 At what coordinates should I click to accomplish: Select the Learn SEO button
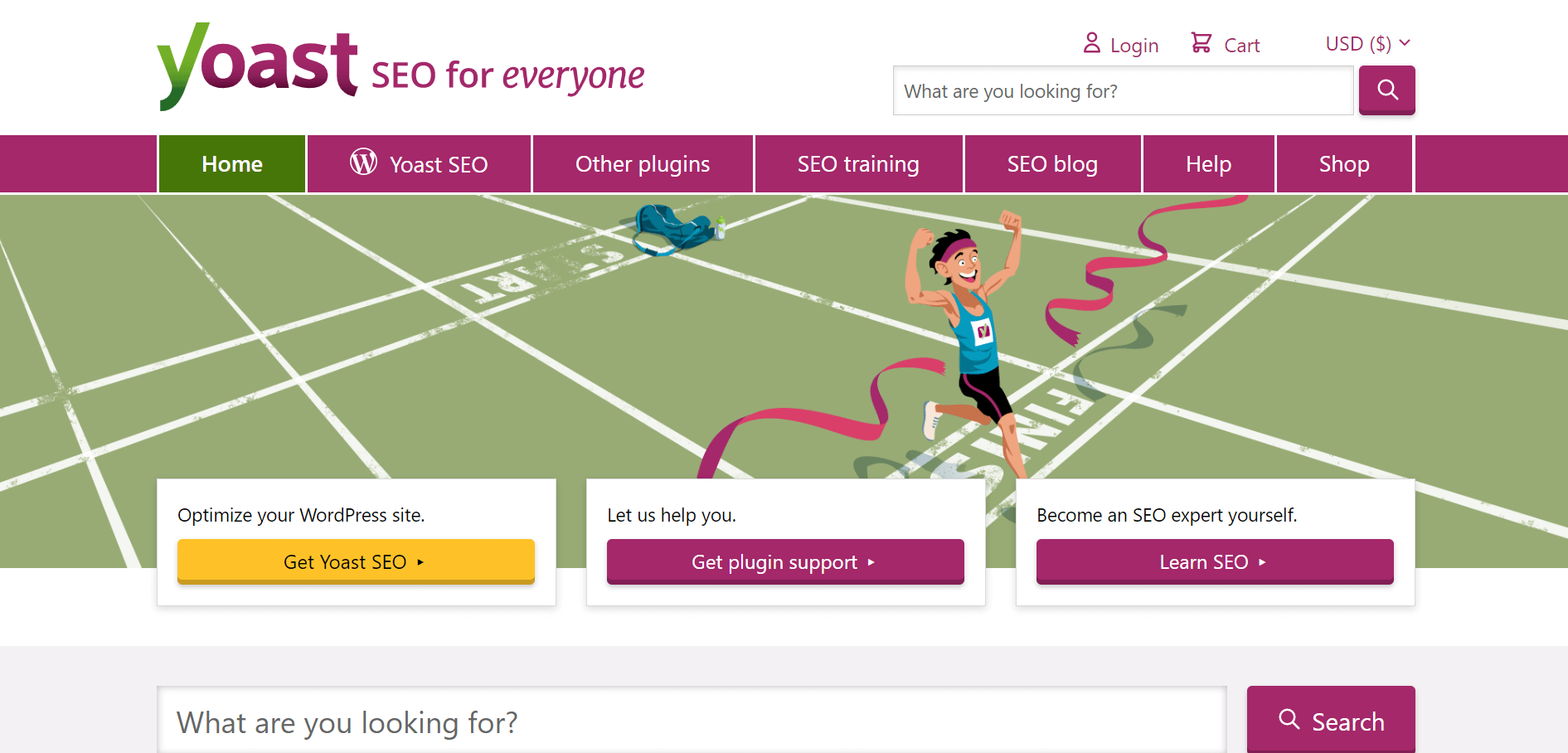1214,562
